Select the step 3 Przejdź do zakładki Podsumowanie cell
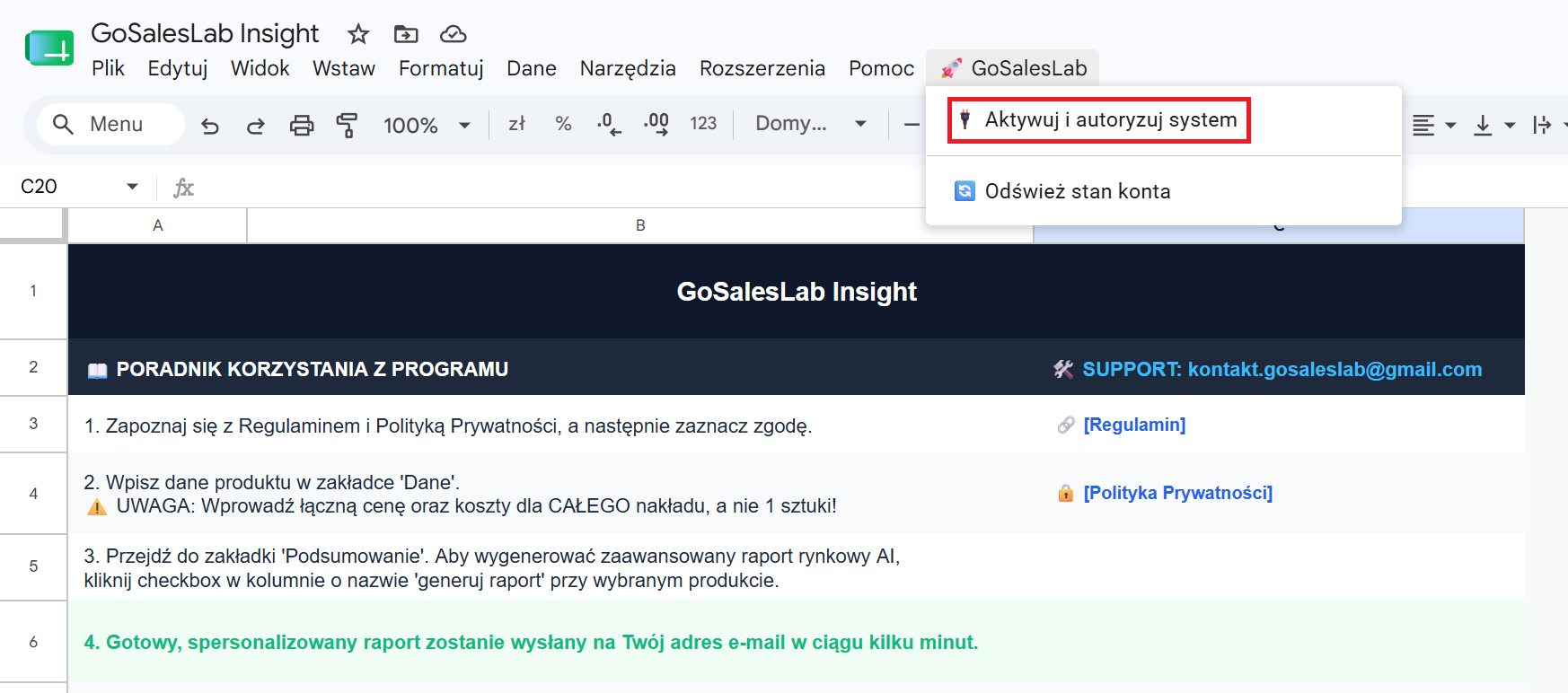The width and height of the screenshot is (1568, 693). click(x=551, y=568)
